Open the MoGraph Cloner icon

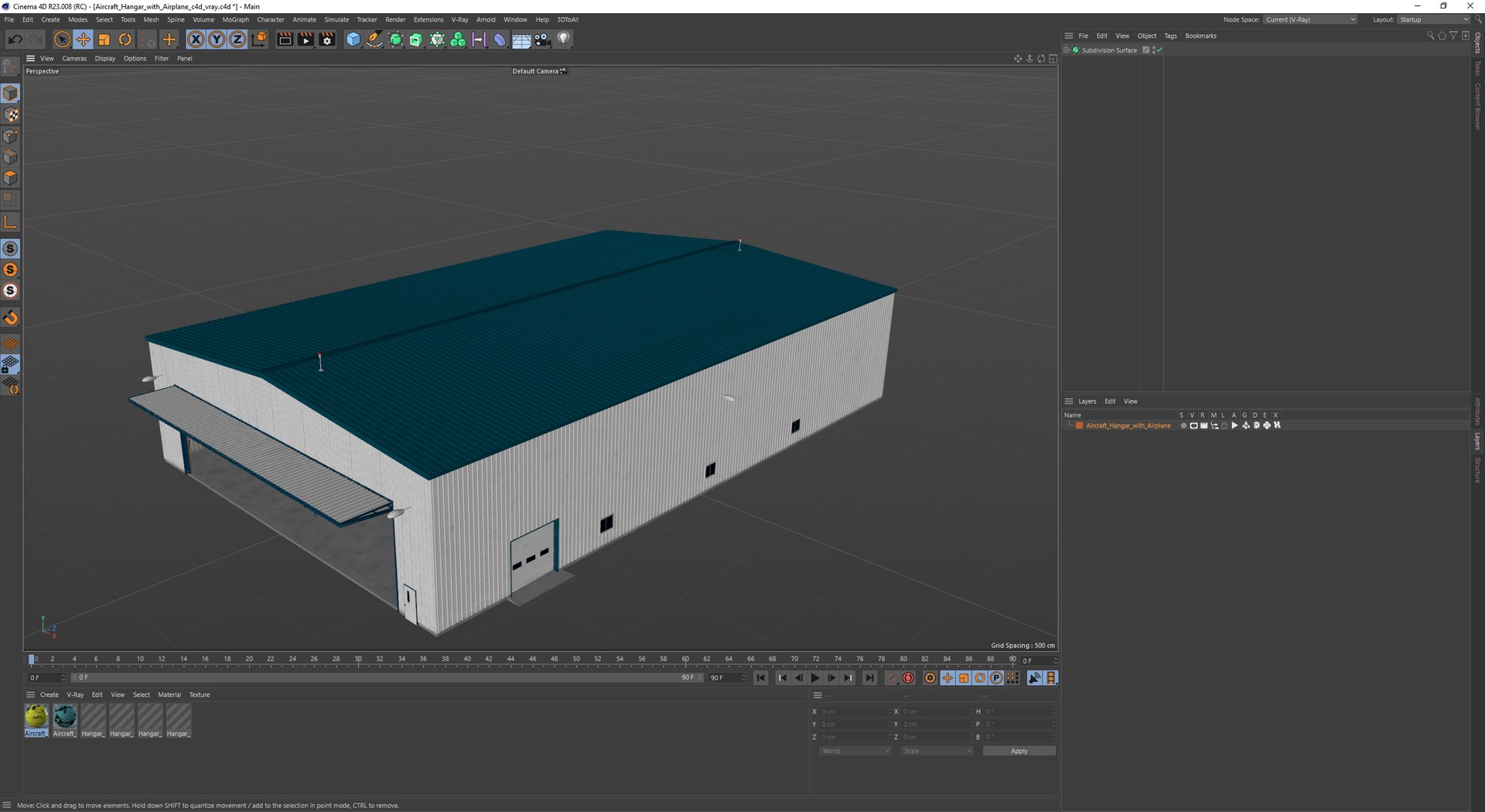(x=458, y=39)
